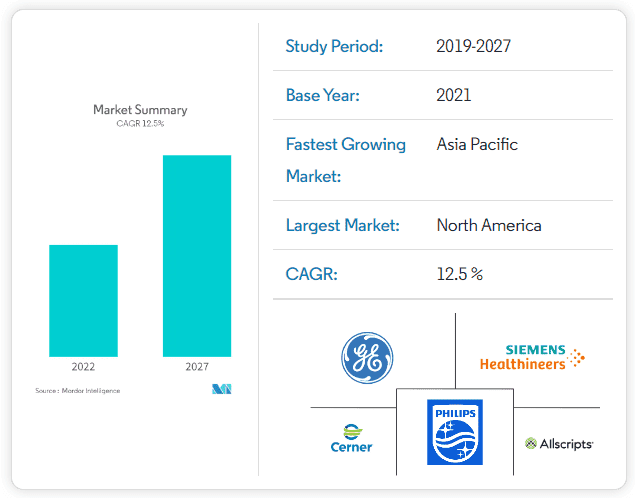Select the Asia Pacific value

pyautogui.click(x=477, y=144)
